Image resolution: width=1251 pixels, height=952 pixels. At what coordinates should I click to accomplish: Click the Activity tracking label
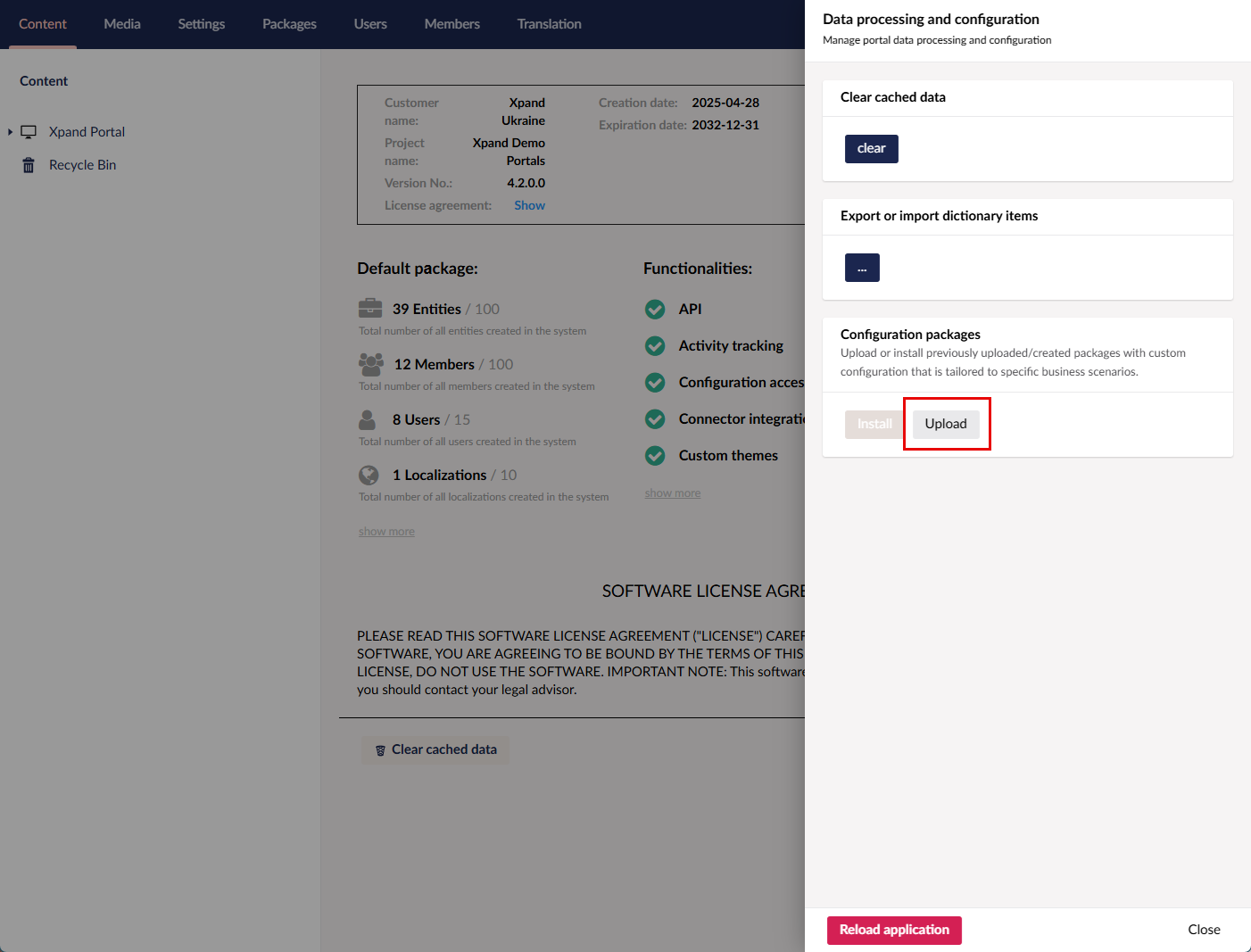731,346
